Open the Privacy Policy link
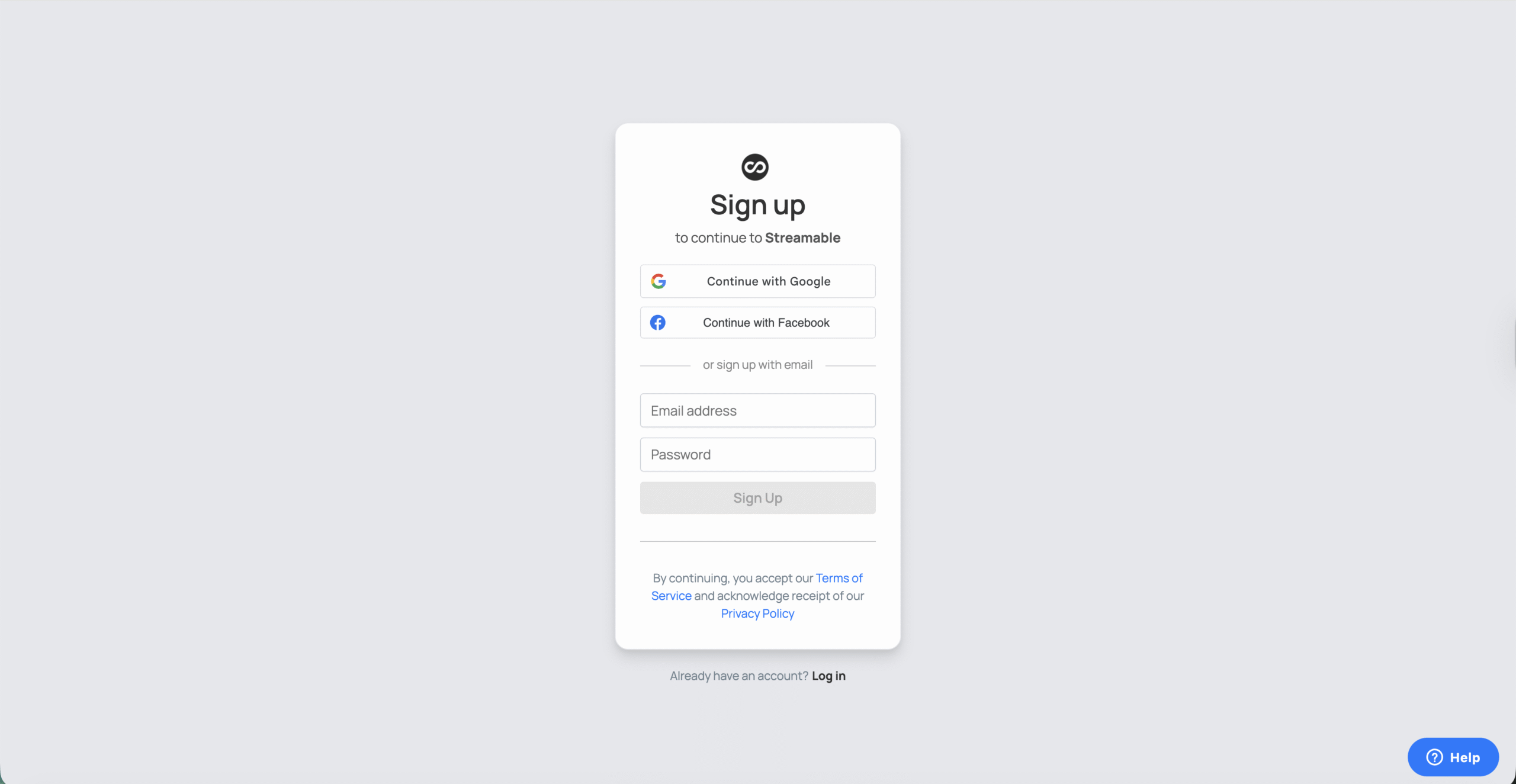 757,613
